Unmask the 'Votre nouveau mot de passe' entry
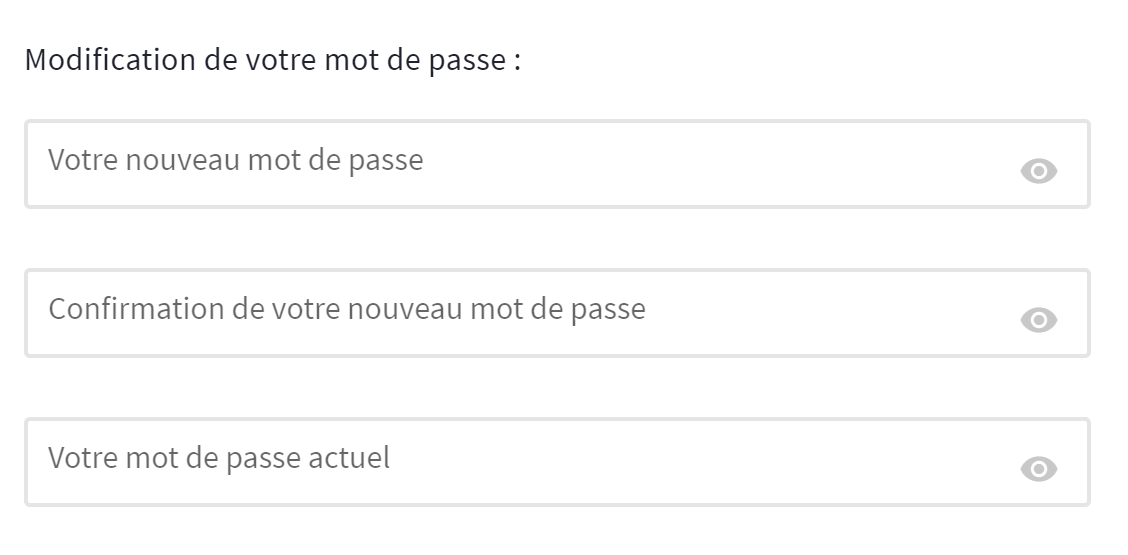Viewport: 1128px width, 555px height. tap(1039, 171)
